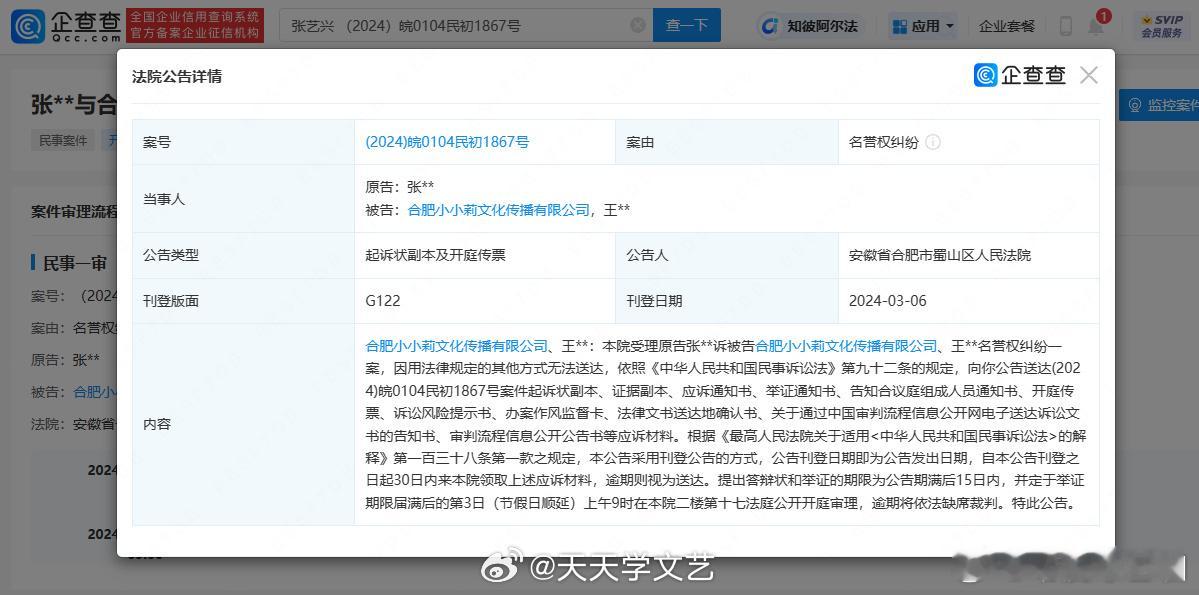This screenshot has height=595, width=1199.
Task: Open SVIP 会员服务
Action: (x=1162, y=26)
